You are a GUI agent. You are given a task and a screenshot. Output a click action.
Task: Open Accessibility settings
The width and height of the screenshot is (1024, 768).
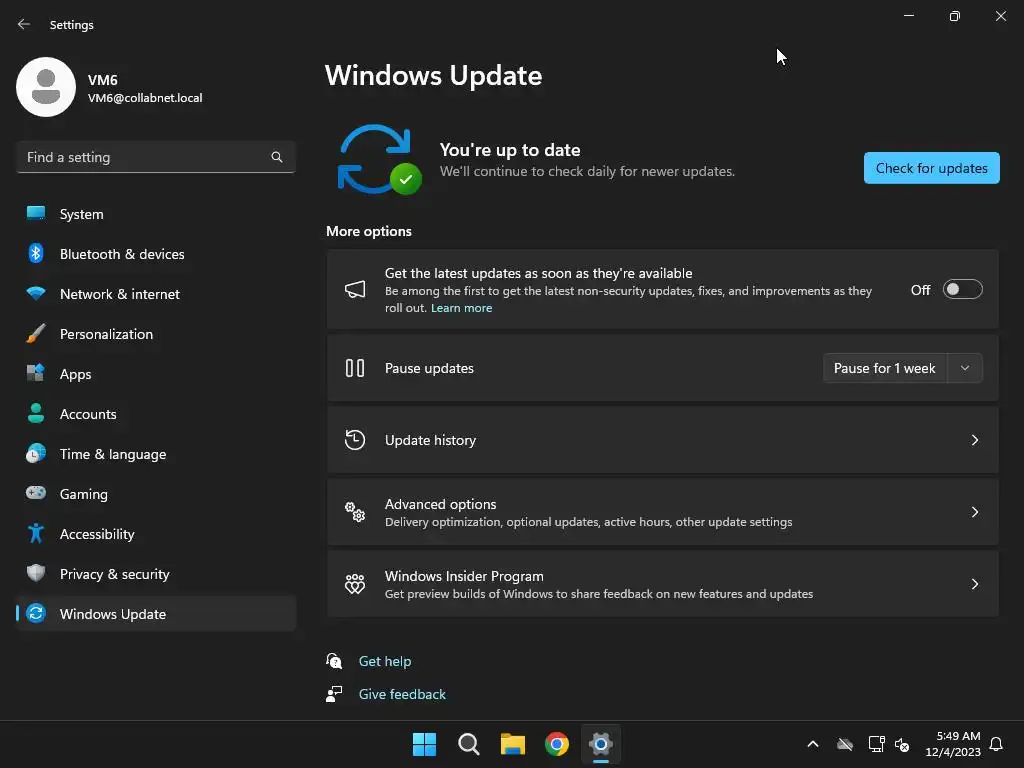pyautogui.click(x=156, y=534)
